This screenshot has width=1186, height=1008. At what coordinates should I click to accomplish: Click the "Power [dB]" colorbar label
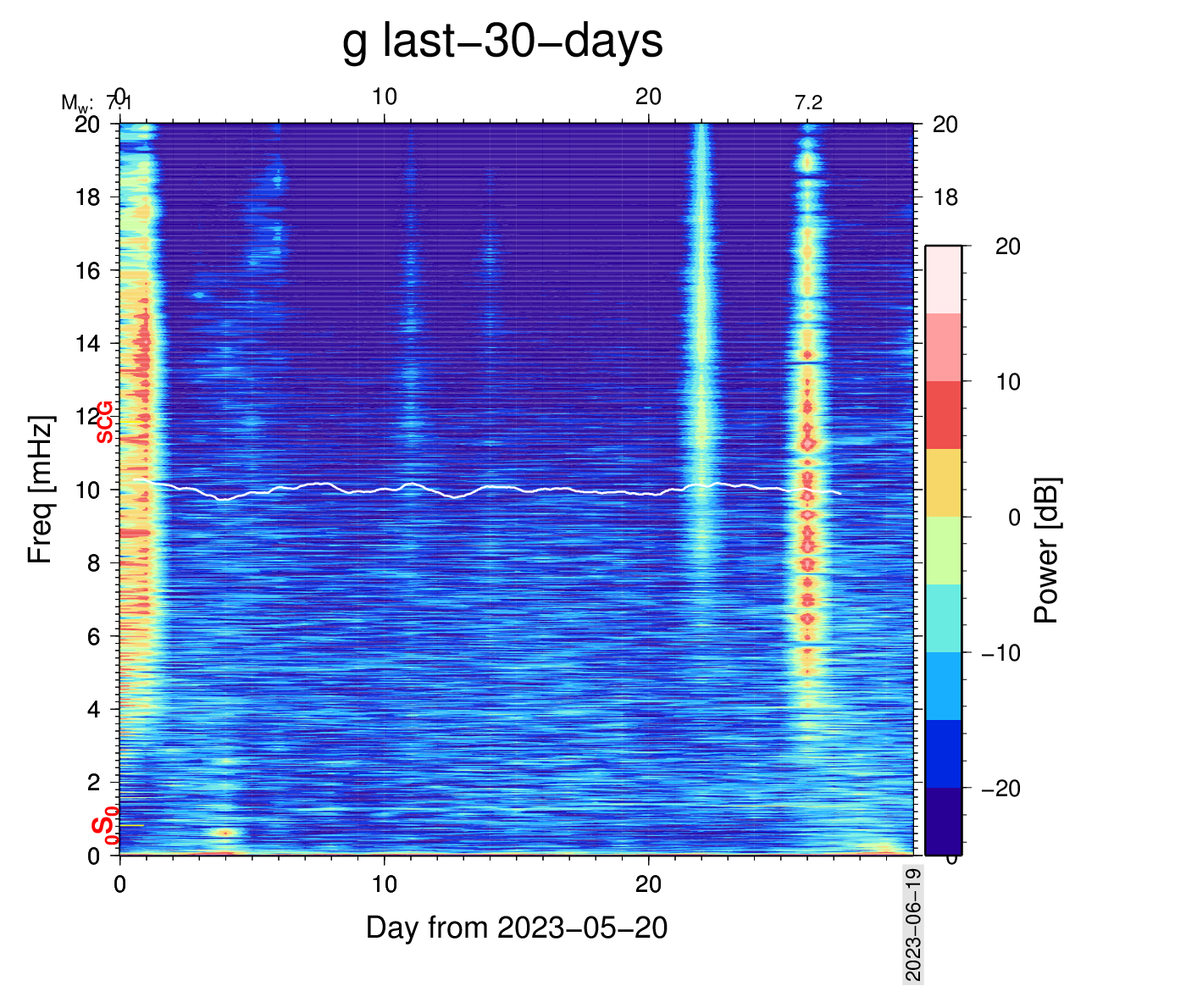(1047, 551)
